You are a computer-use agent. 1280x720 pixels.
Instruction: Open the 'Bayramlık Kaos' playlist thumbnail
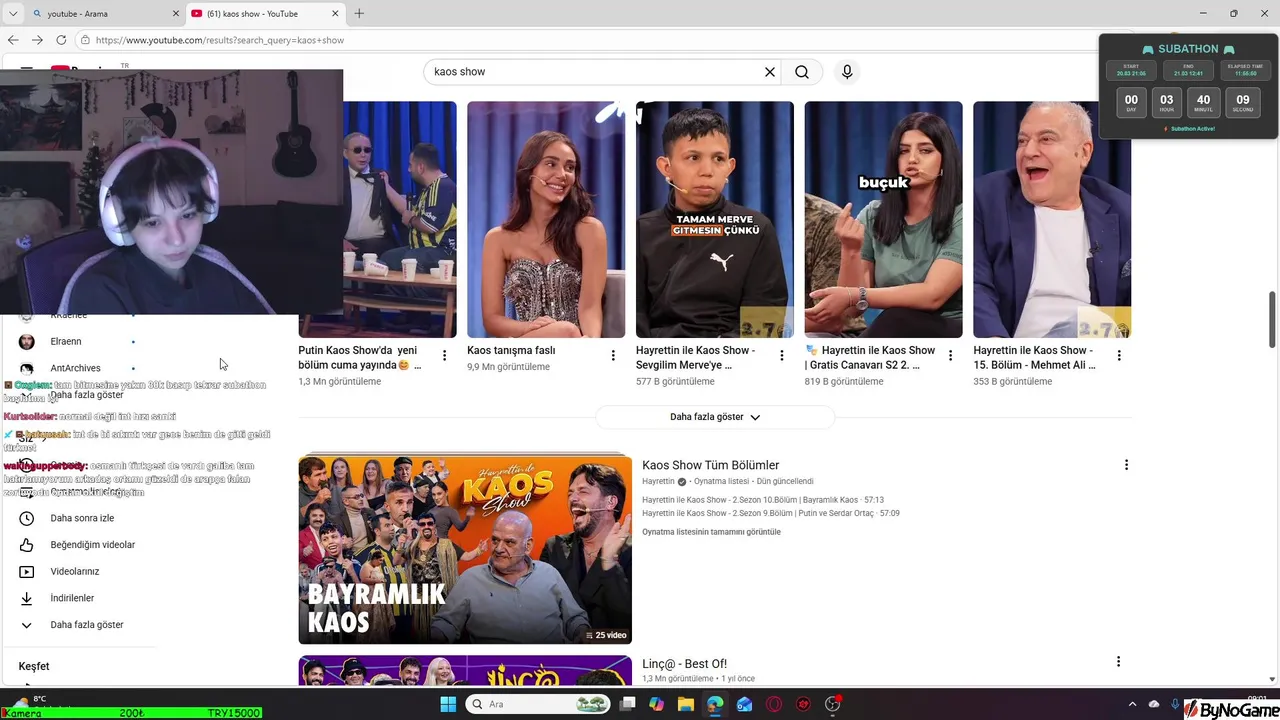point(465,550)
